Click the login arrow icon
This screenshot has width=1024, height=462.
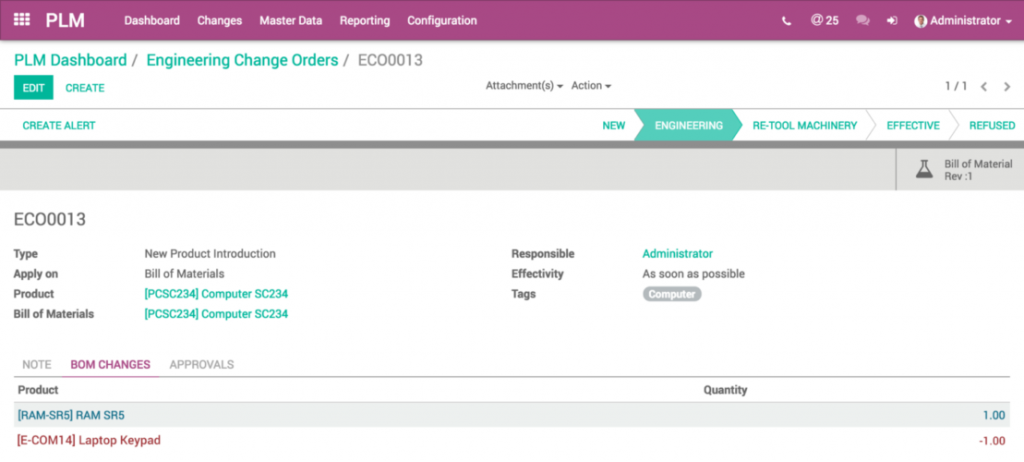tap(891, 21)
